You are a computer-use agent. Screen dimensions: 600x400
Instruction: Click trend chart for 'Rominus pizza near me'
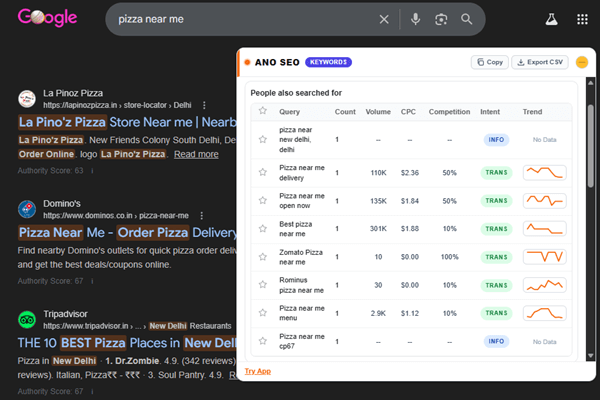545,285
